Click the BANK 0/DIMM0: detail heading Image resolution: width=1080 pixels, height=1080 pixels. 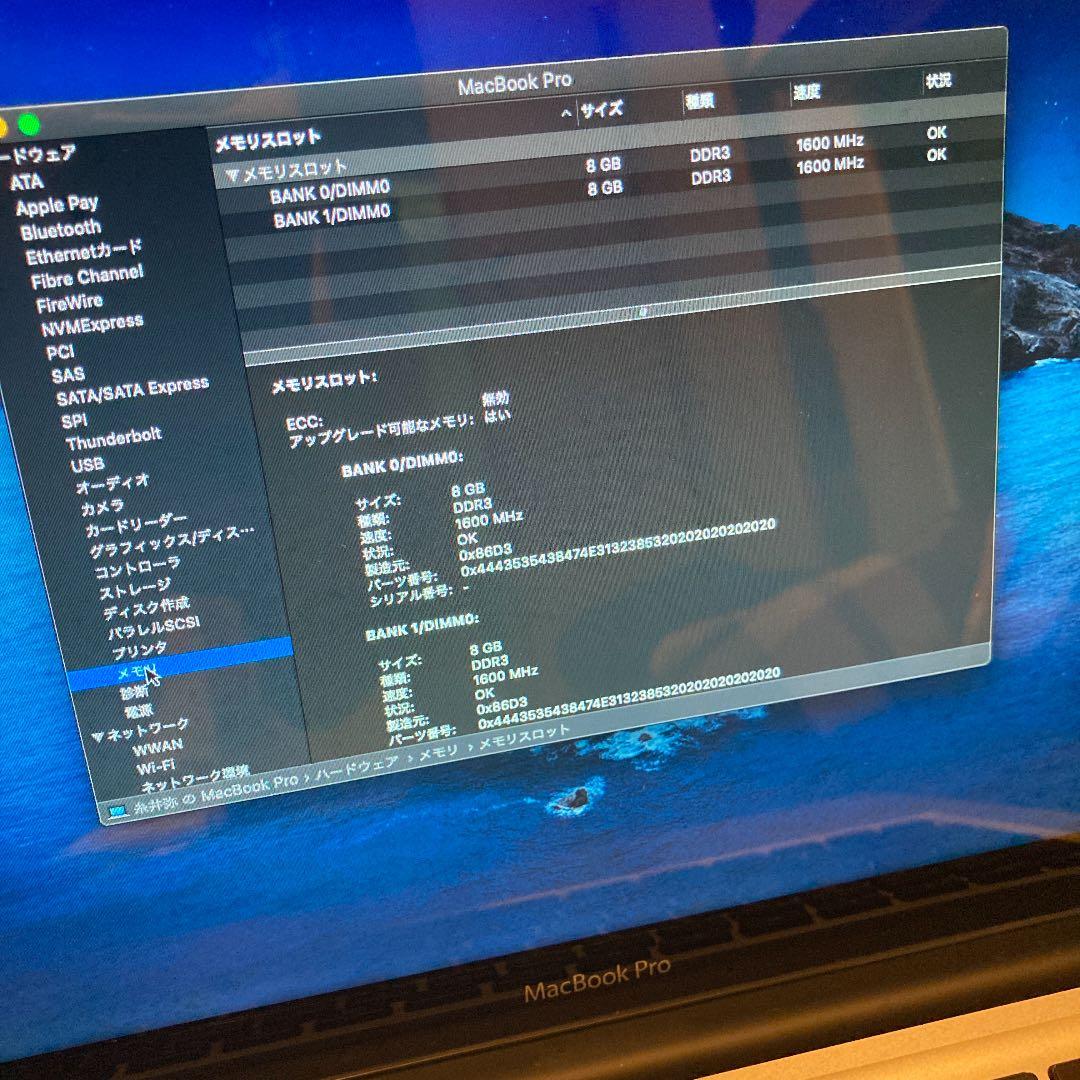[x=402, y=464]
